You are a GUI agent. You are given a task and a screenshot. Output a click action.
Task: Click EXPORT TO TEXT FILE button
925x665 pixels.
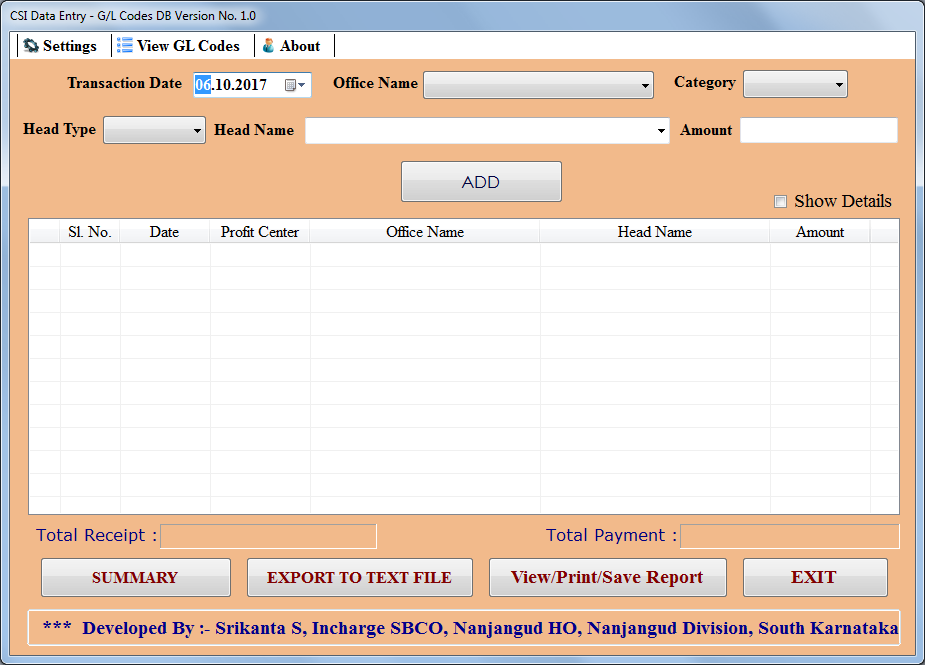[359, 577]
